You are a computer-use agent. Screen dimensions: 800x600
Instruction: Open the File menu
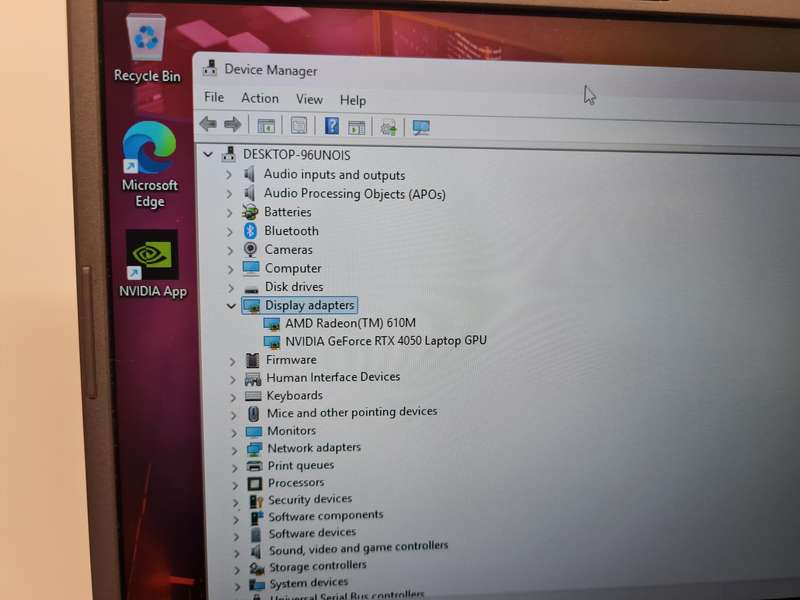click(214, 97)
